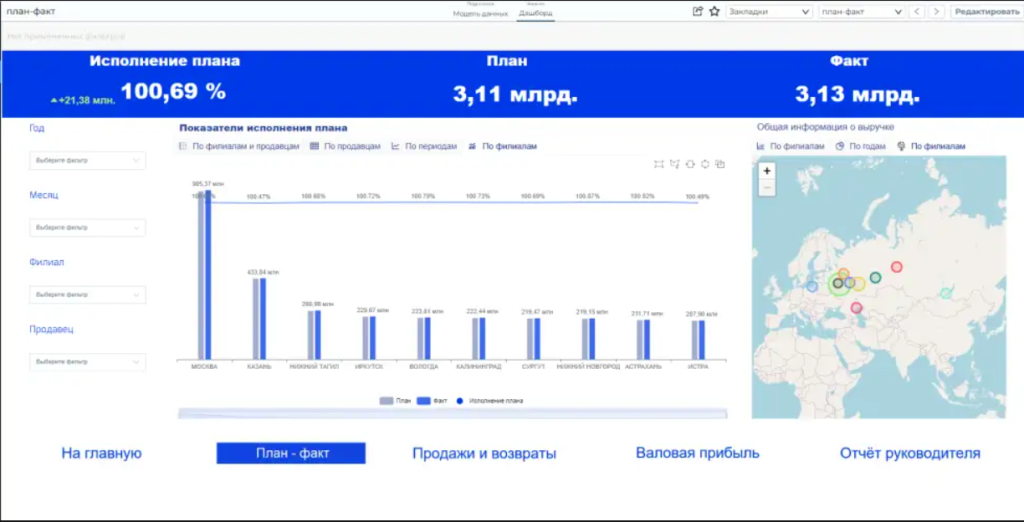This screenshot has height=522, width=1024.
Task: Select the По филиалам map tab with pin icon
Action: (x=931, y=146)
